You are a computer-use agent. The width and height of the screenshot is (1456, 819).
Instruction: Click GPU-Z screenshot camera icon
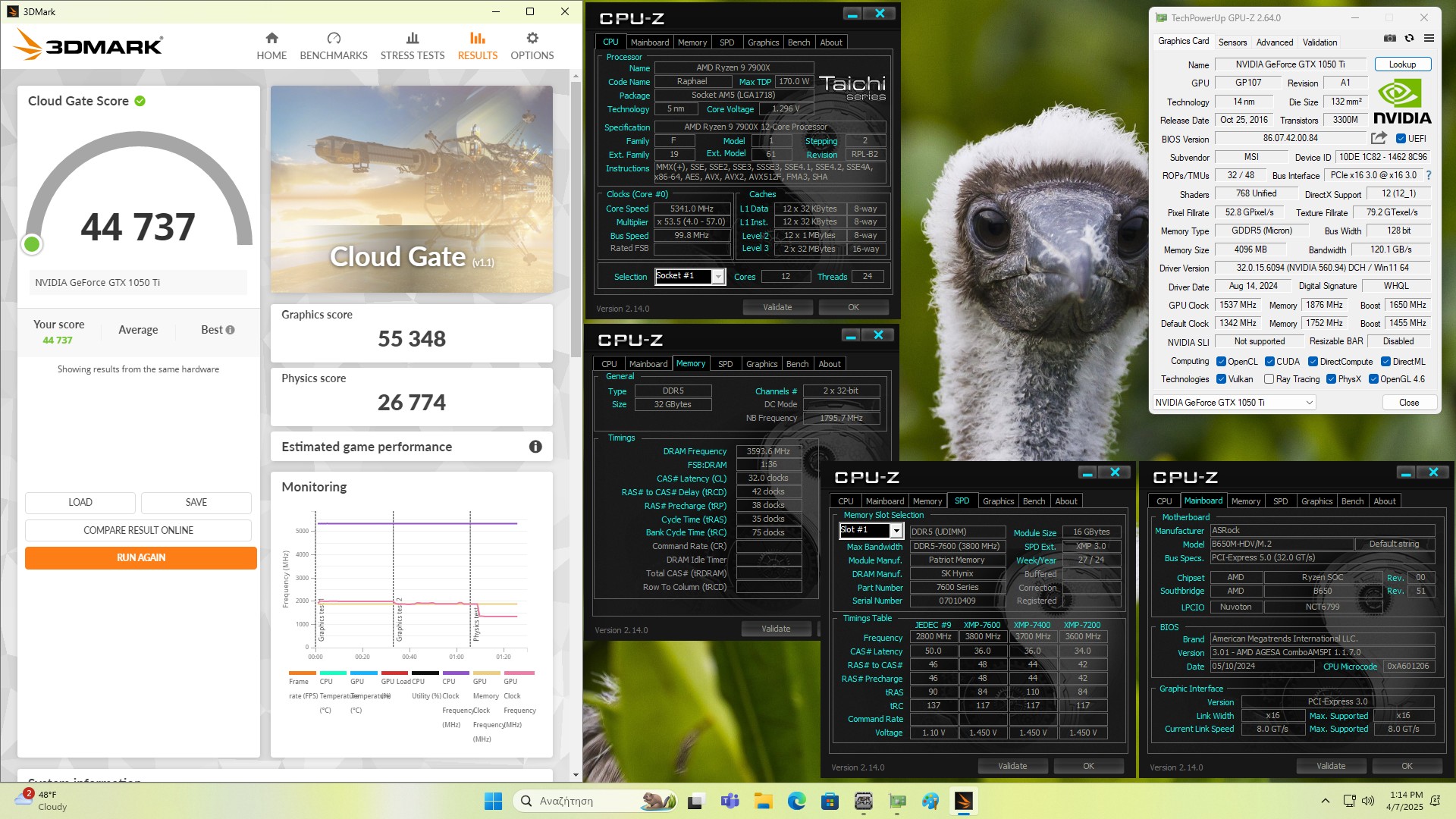click(1390, 38)
